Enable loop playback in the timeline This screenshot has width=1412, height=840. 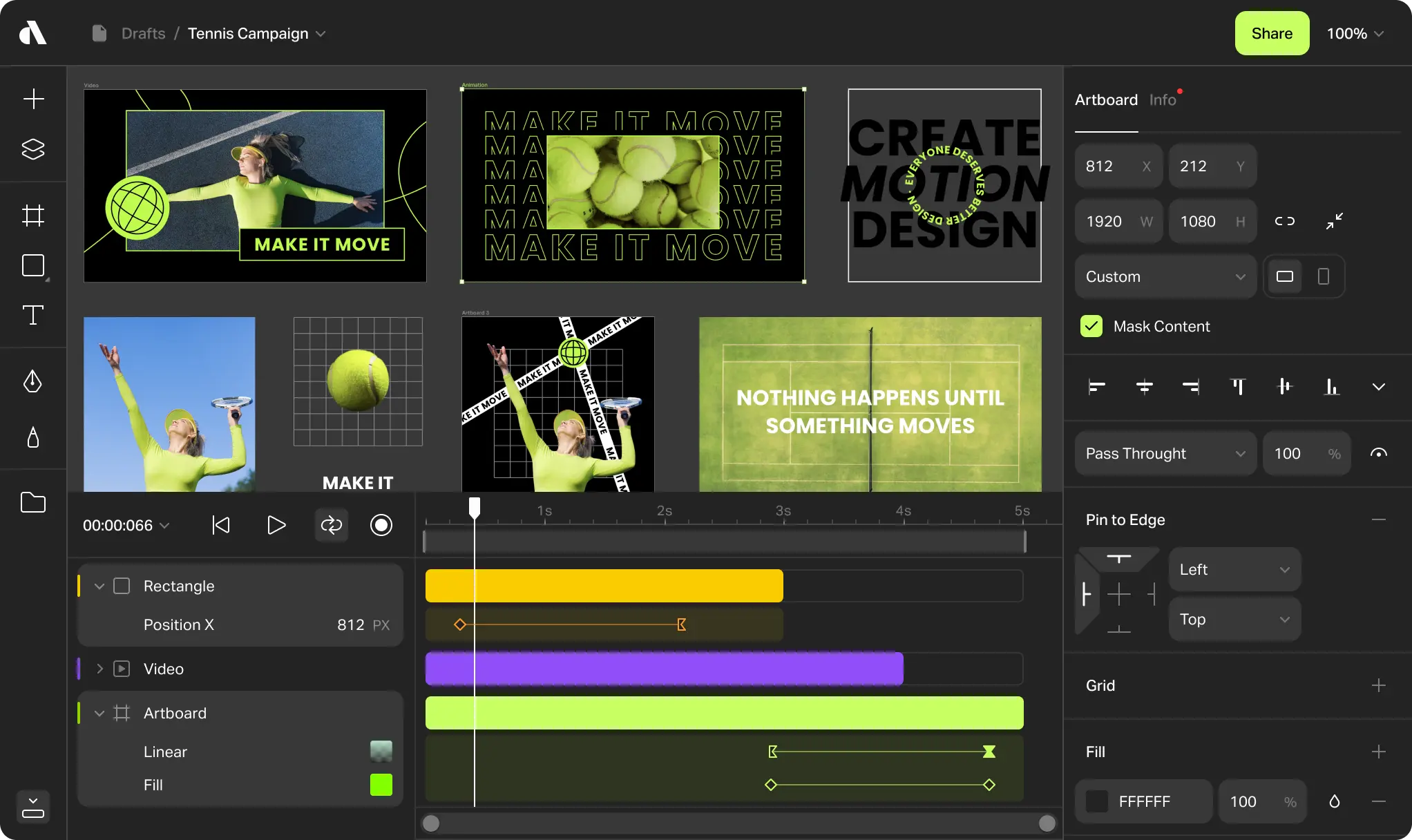click(x=331, y=525)
